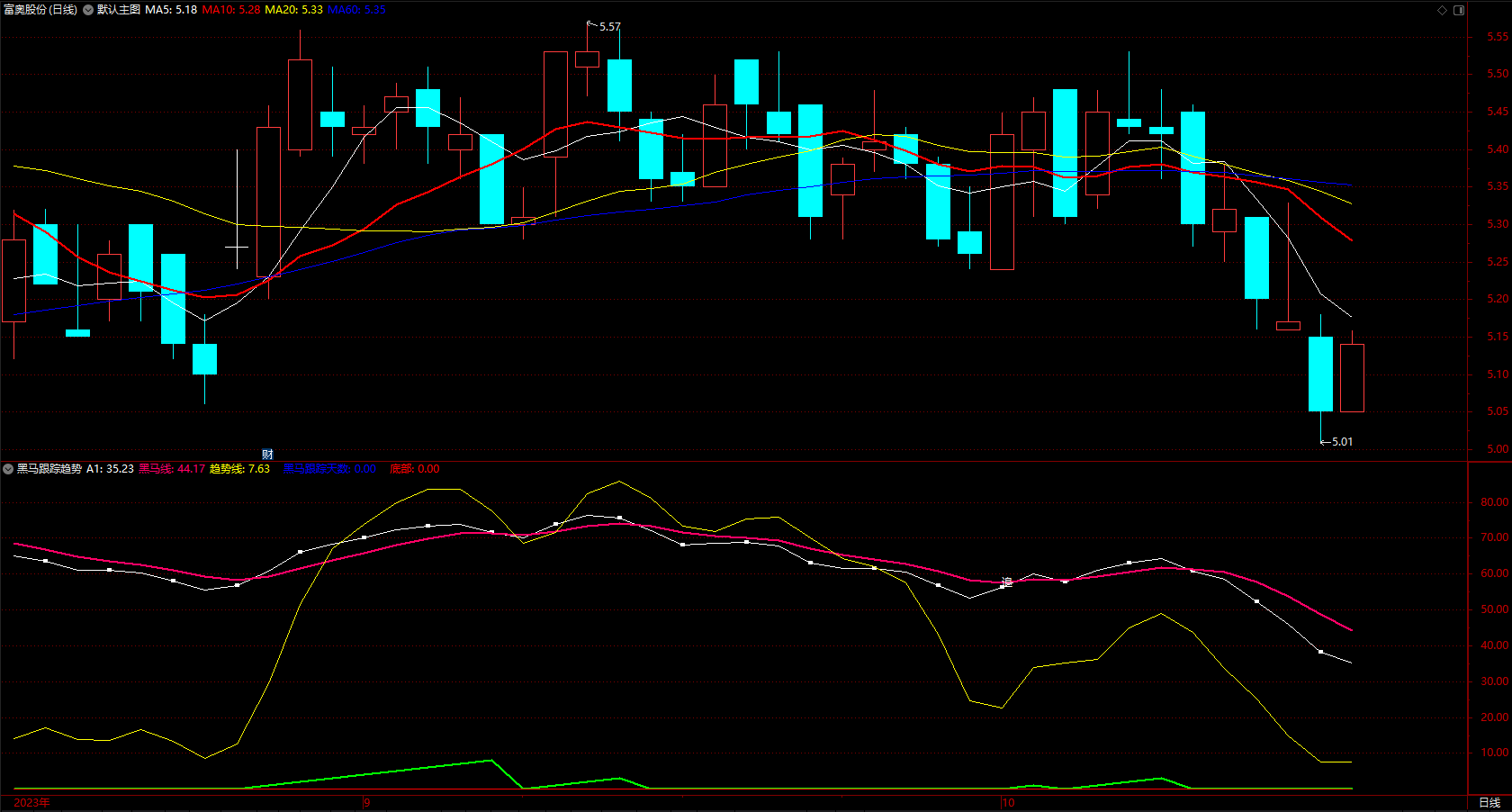Image resolution: width=1512 pixels, height=812 pixels.
Task: Toggle the side panel layout icon
Action: tap(1459, 10)
